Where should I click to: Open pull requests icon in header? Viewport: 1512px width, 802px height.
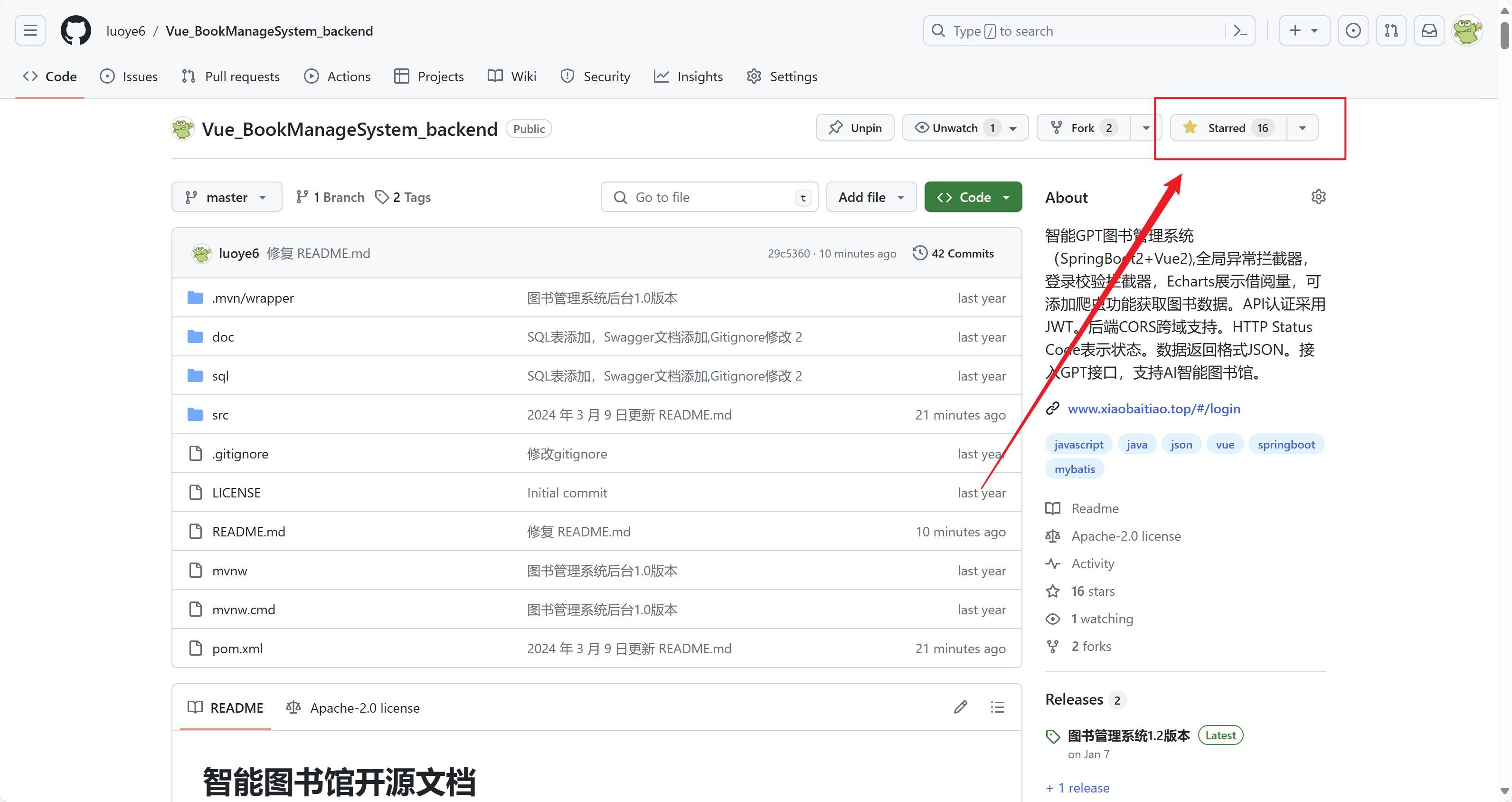(x=1391, y=30)
